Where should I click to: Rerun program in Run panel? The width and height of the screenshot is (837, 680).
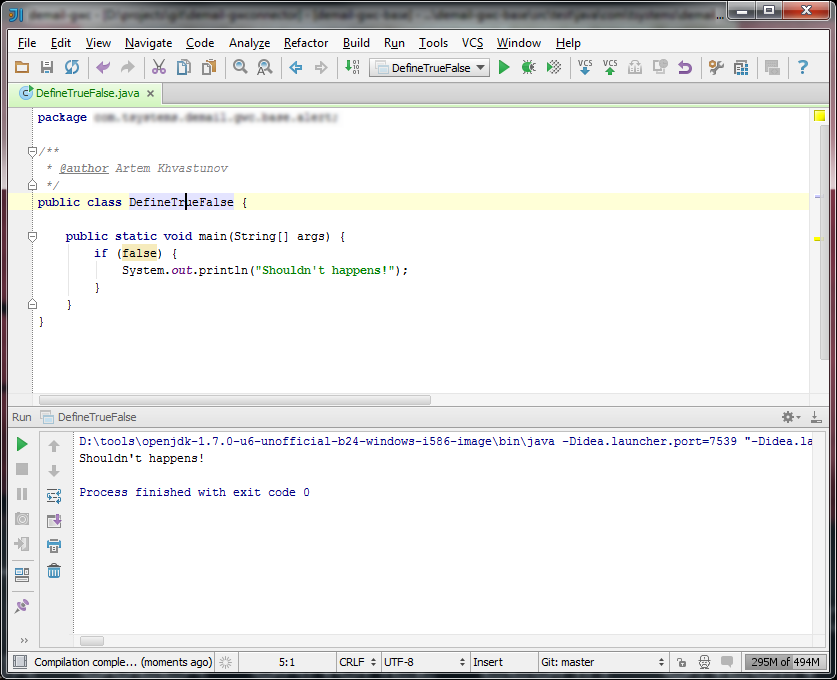click(x=22, y=444)
